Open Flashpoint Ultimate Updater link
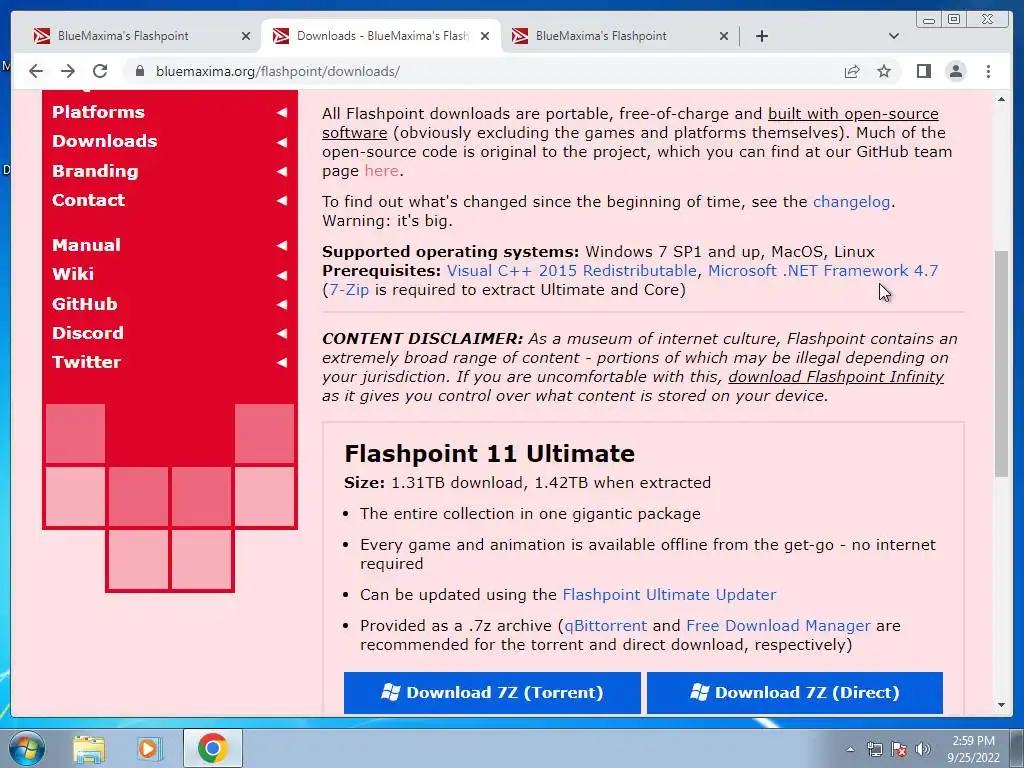The width and height of the screenshot is (1024, 768). [x=669, y=595]
